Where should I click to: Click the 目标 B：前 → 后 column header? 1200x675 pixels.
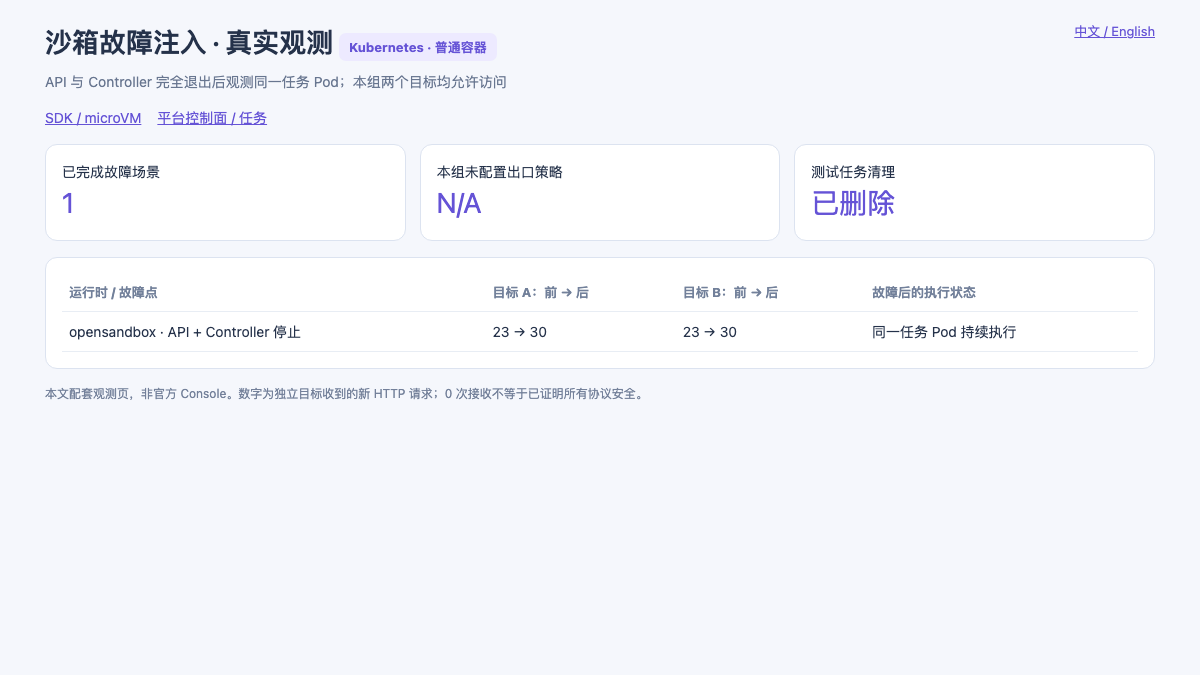coord(730,293)
